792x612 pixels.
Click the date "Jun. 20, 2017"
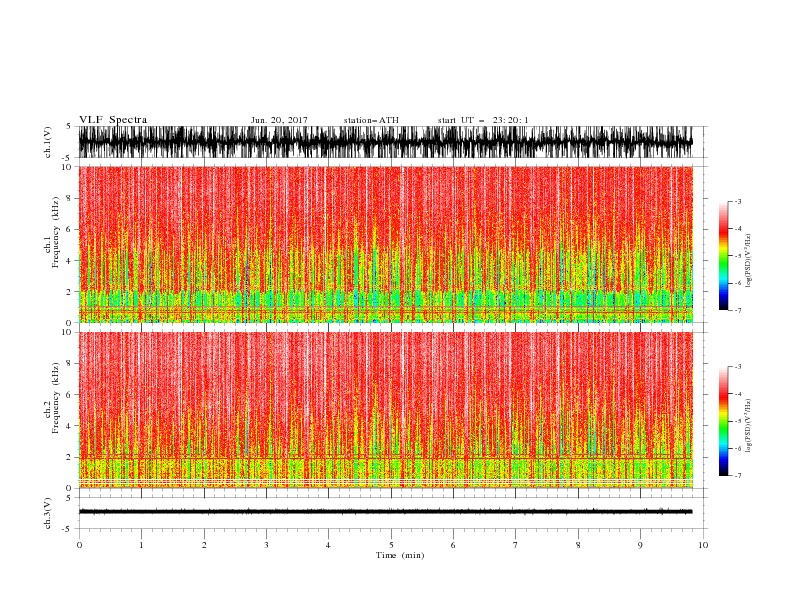point(279,120)
